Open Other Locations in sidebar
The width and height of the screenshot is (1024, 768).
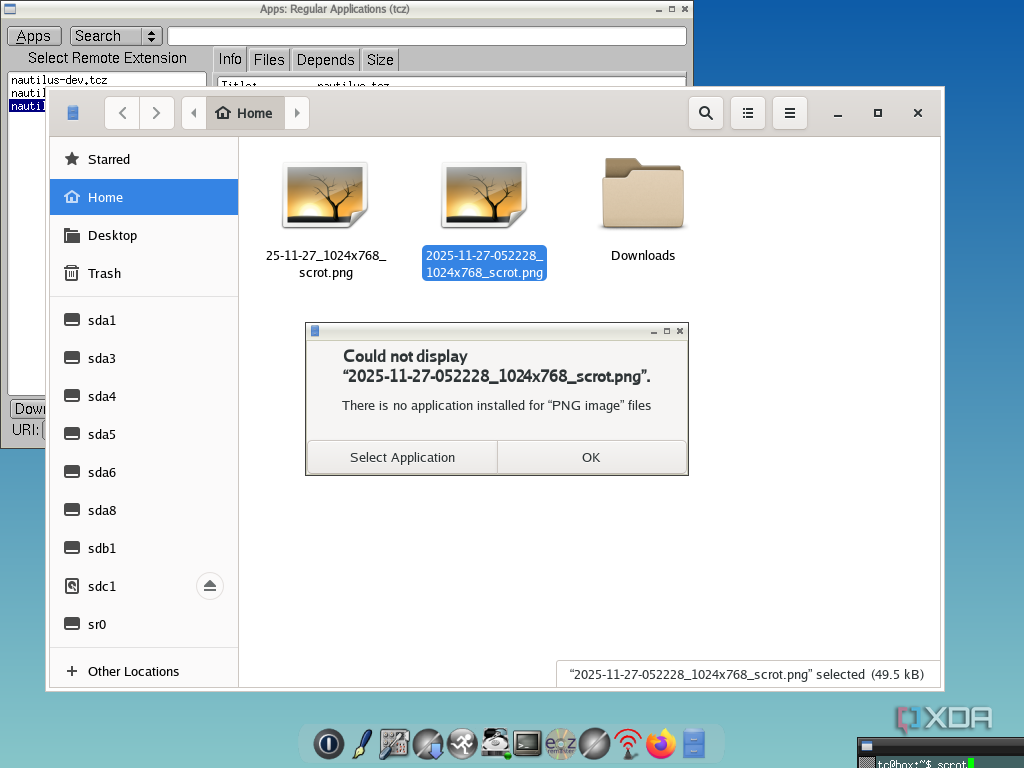tap(144, 671)
